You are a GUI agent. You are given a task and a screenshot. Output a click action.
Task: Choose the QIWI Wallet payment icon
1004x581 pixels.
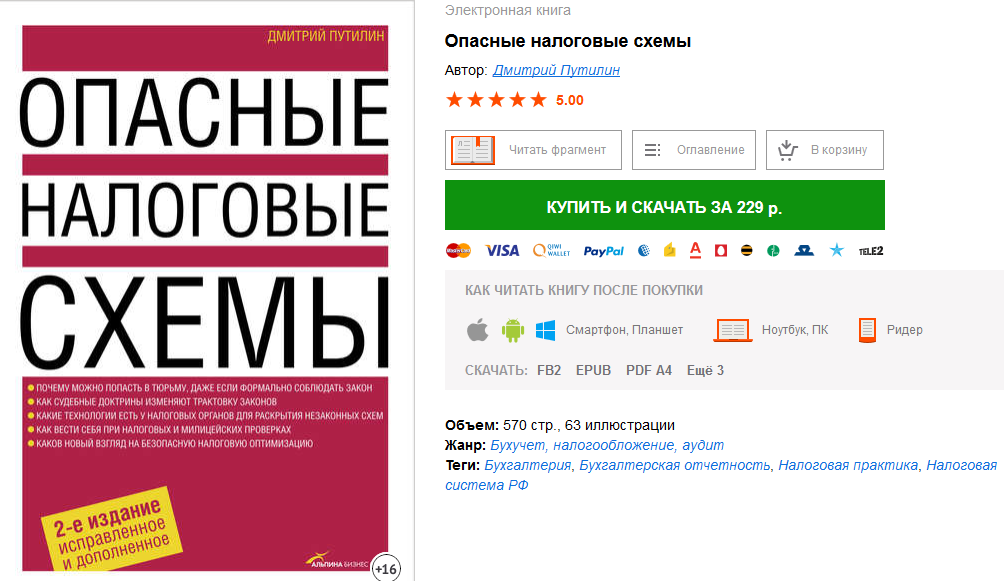click(551, 250)
